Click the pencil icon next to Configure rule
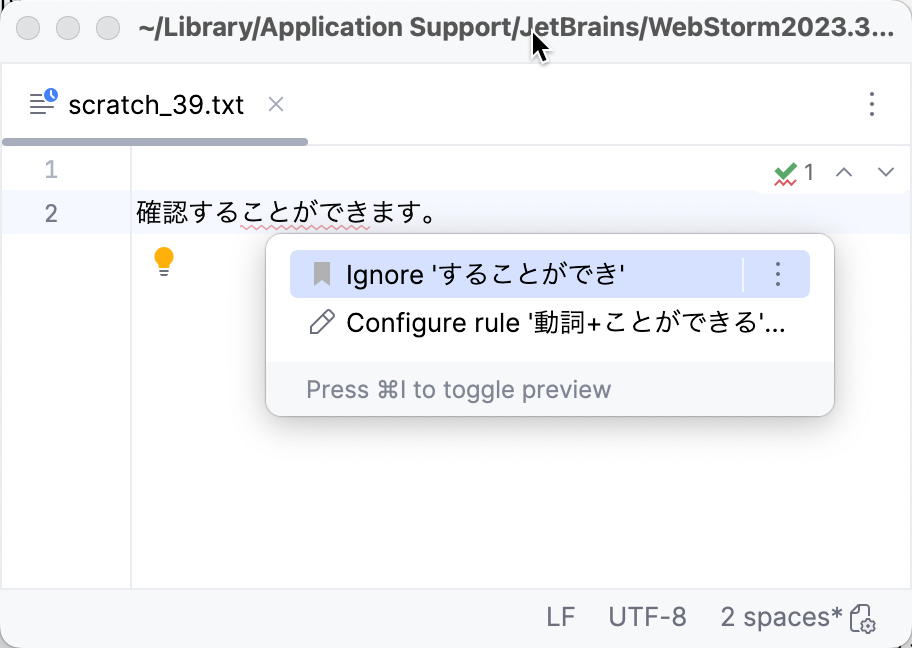Viewport: 912px width, 648px height. coord(320,323)
